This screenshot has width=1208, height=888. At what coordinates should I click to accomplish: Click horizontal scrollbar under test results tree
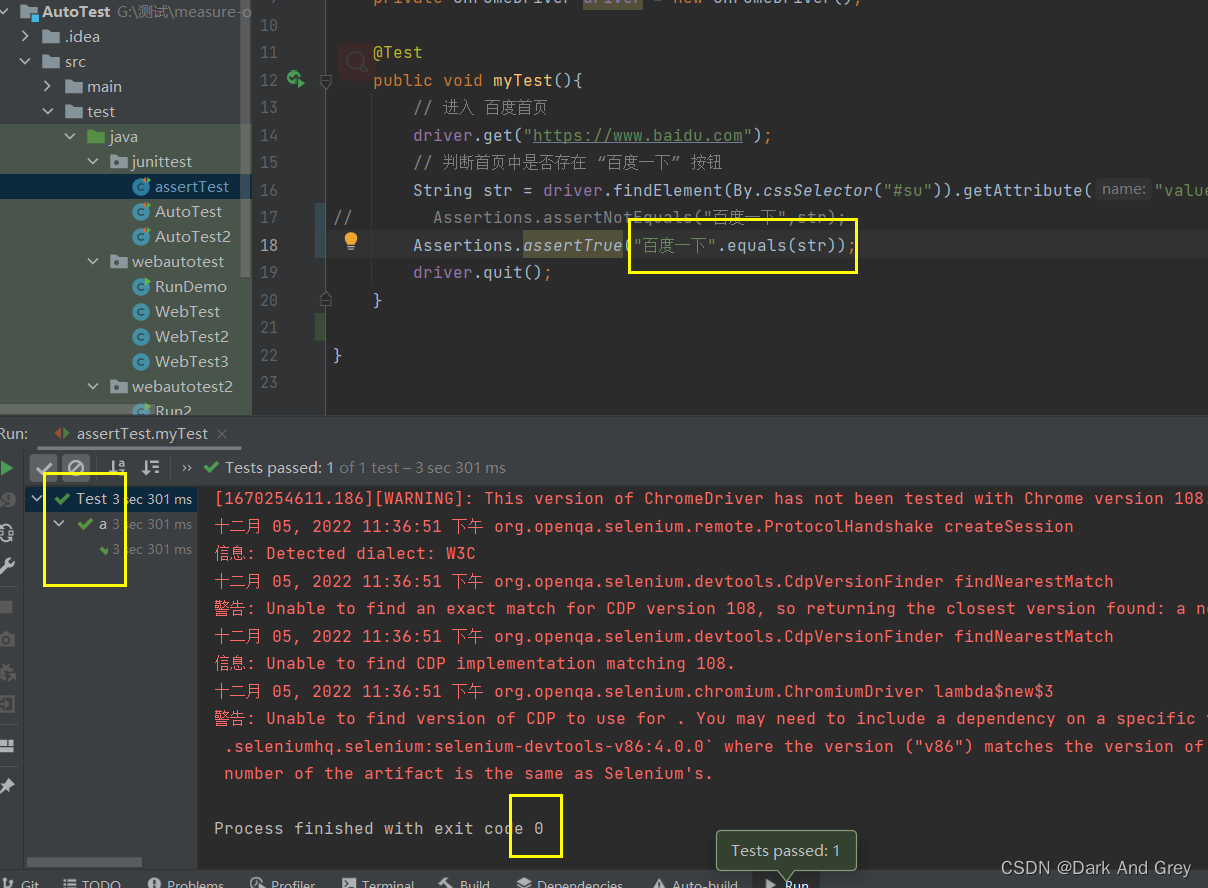[84, 862]
